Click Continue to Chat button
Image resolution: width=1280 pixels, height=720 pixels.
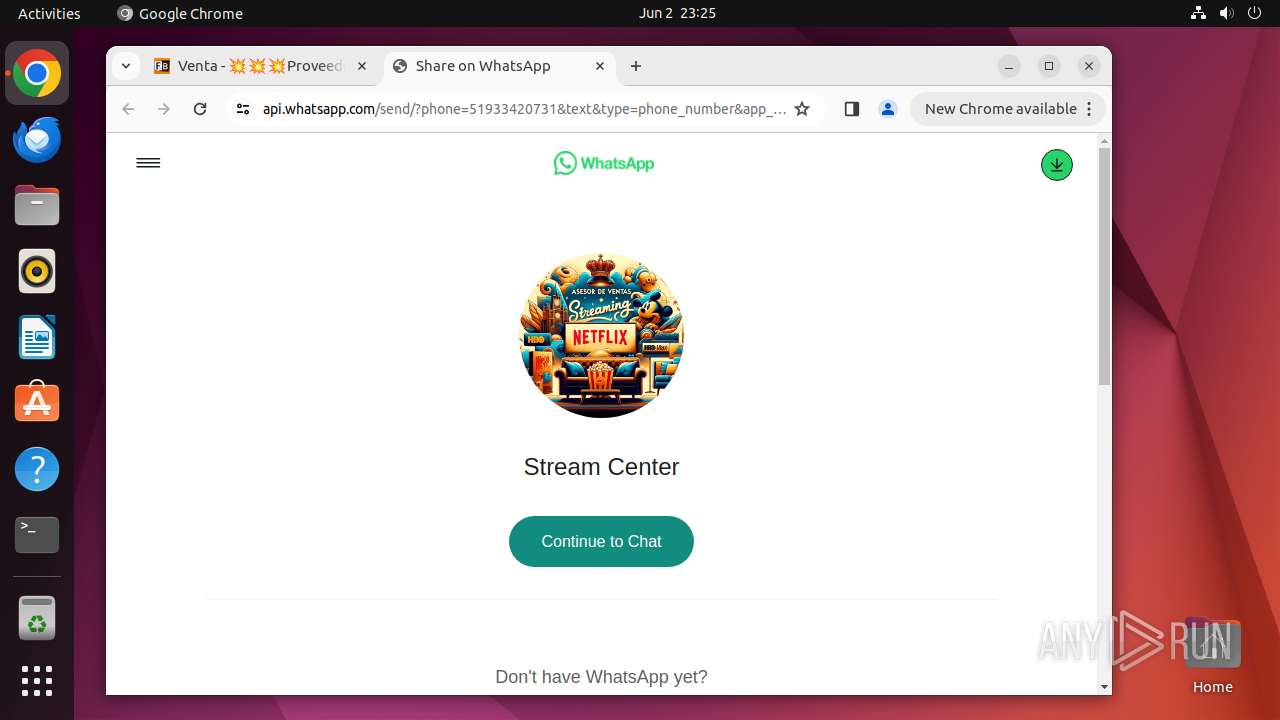[601, 541]
